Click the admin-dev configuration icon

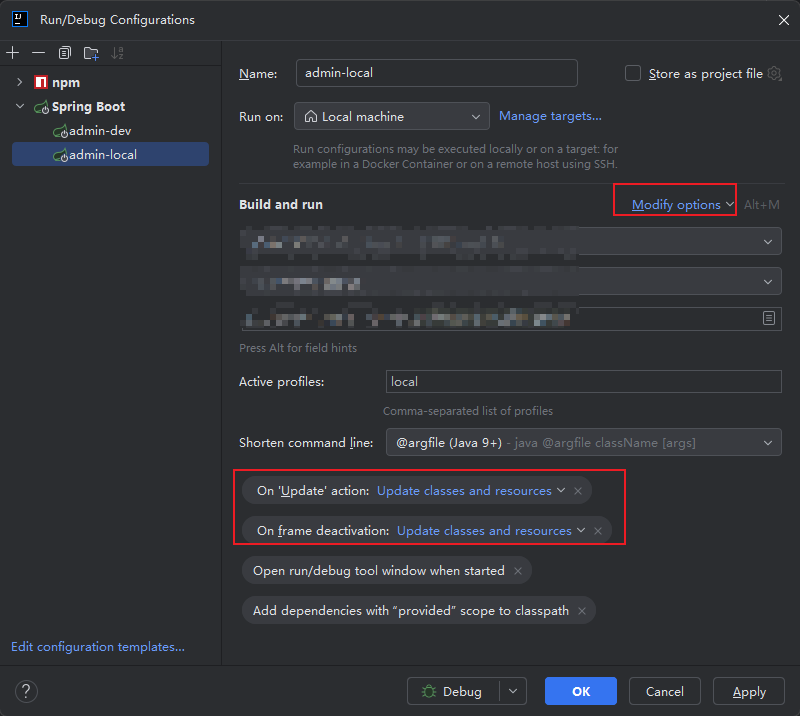[60, 132]
